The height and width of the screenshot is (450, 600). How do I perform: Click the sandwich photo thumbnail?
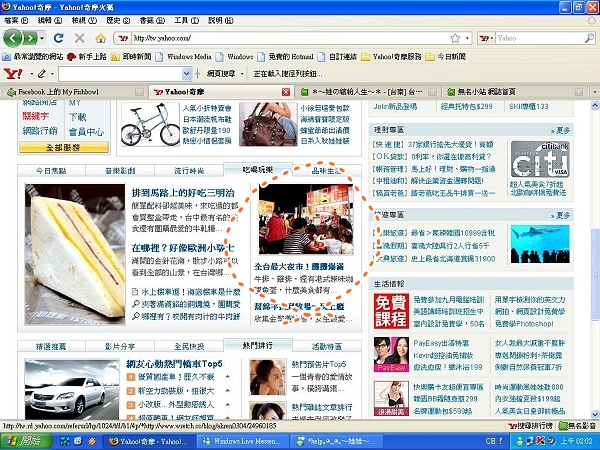pyautogui.click(x=75, y=254)
